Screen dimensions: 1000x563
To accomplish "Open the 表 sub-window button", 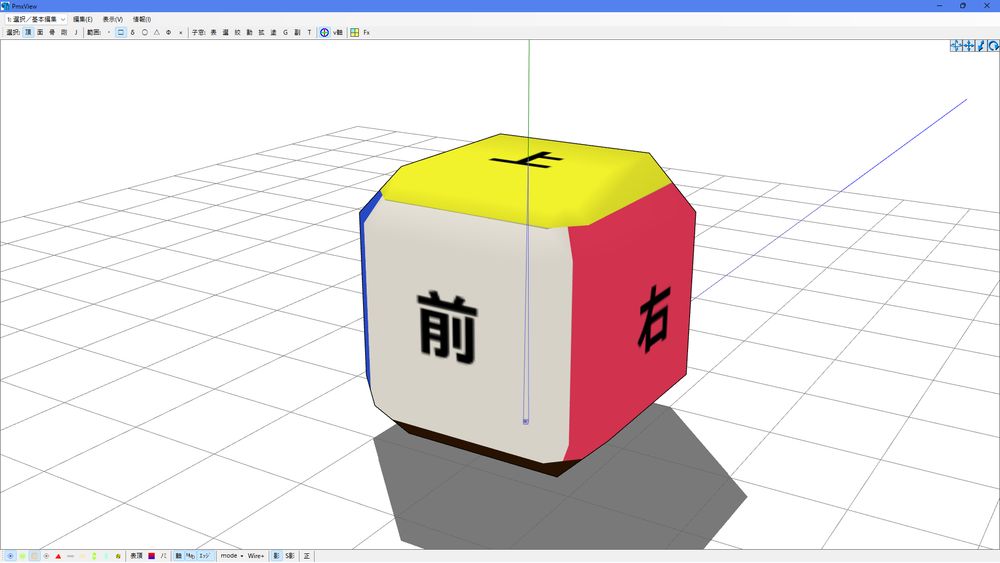I will [214, 32].
